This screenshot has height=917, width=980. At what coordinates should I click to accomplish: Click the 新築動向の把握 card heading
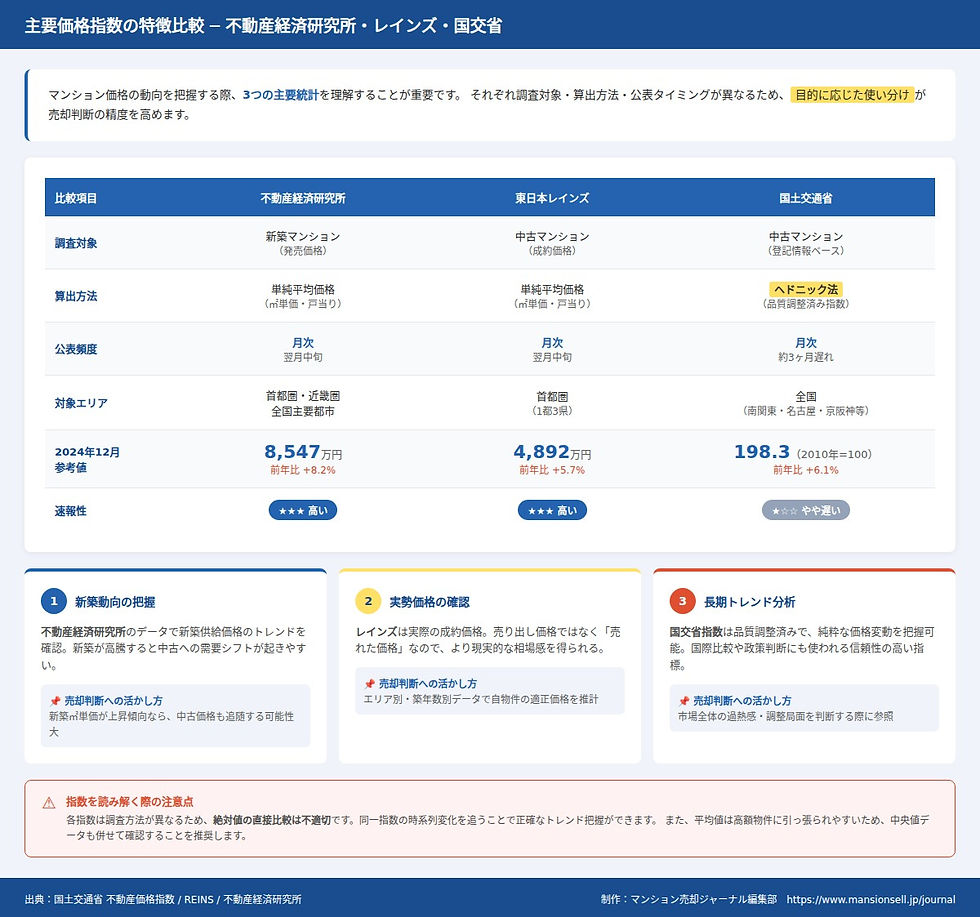tap(115, 602)
